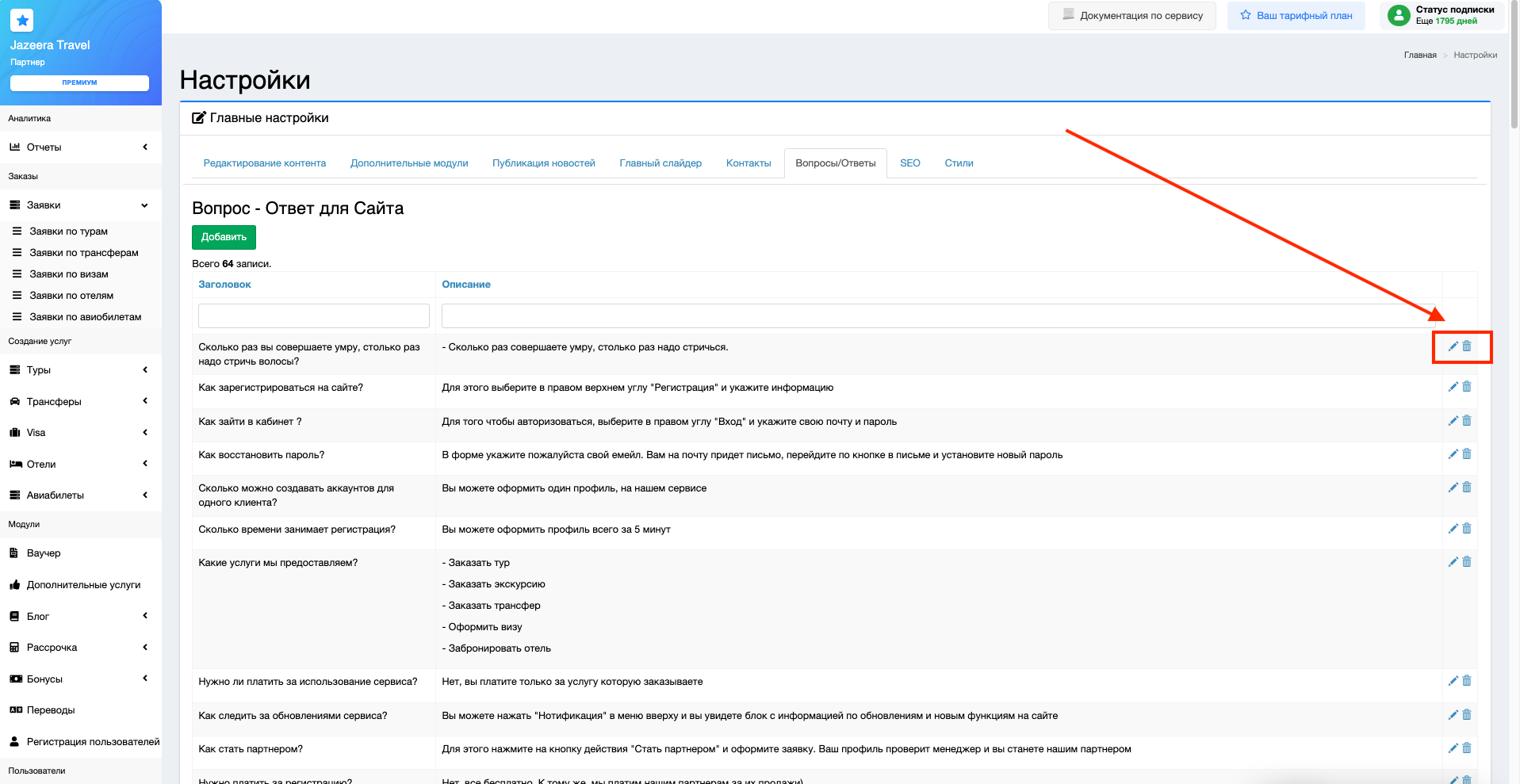This screenshot has width=1520, height=784.
Task: Click the star logo above Jazeera Travel
Action: (22, 21)
